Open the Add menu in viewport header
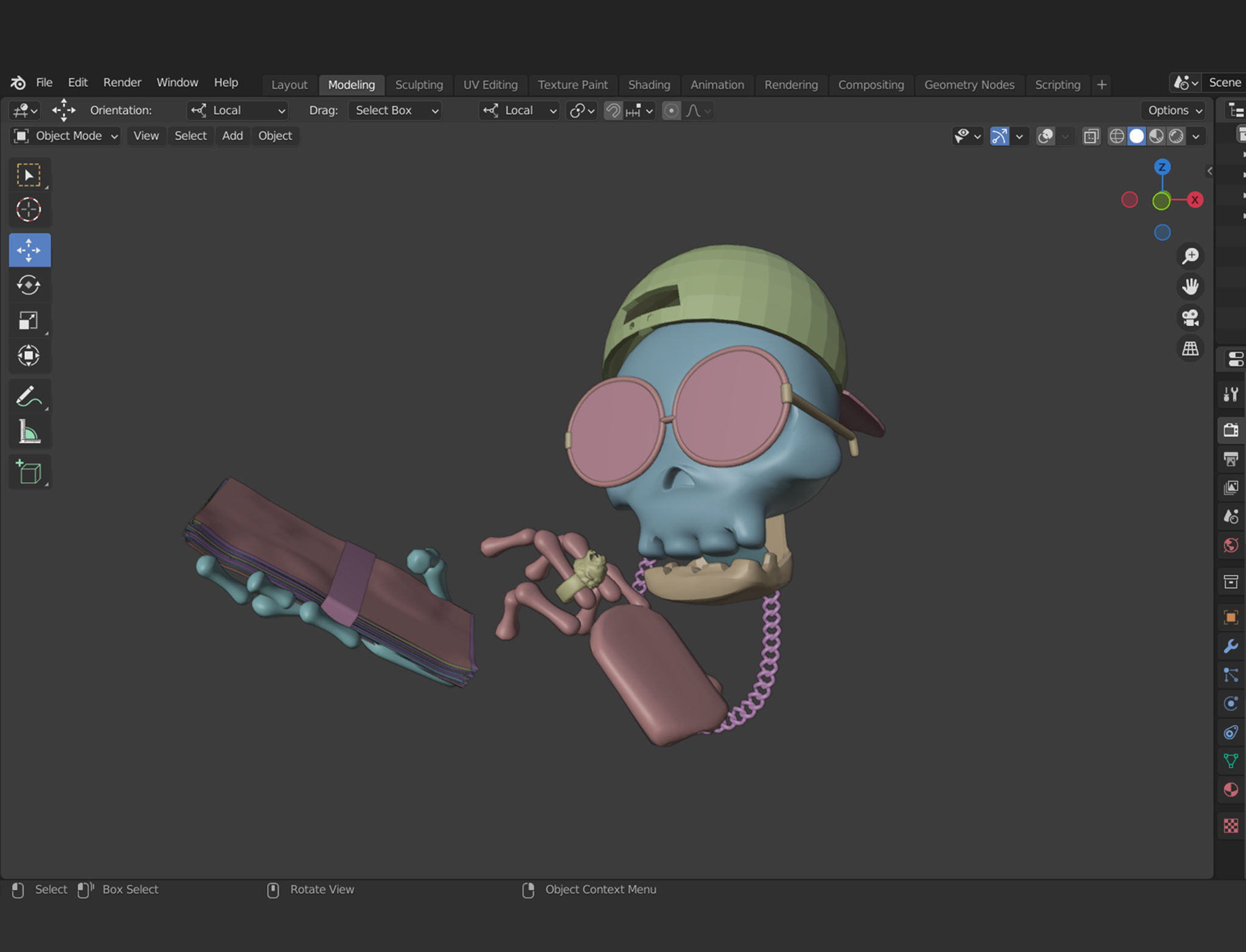This screenshot has height=952, width=1246. (x=232, y=136)
